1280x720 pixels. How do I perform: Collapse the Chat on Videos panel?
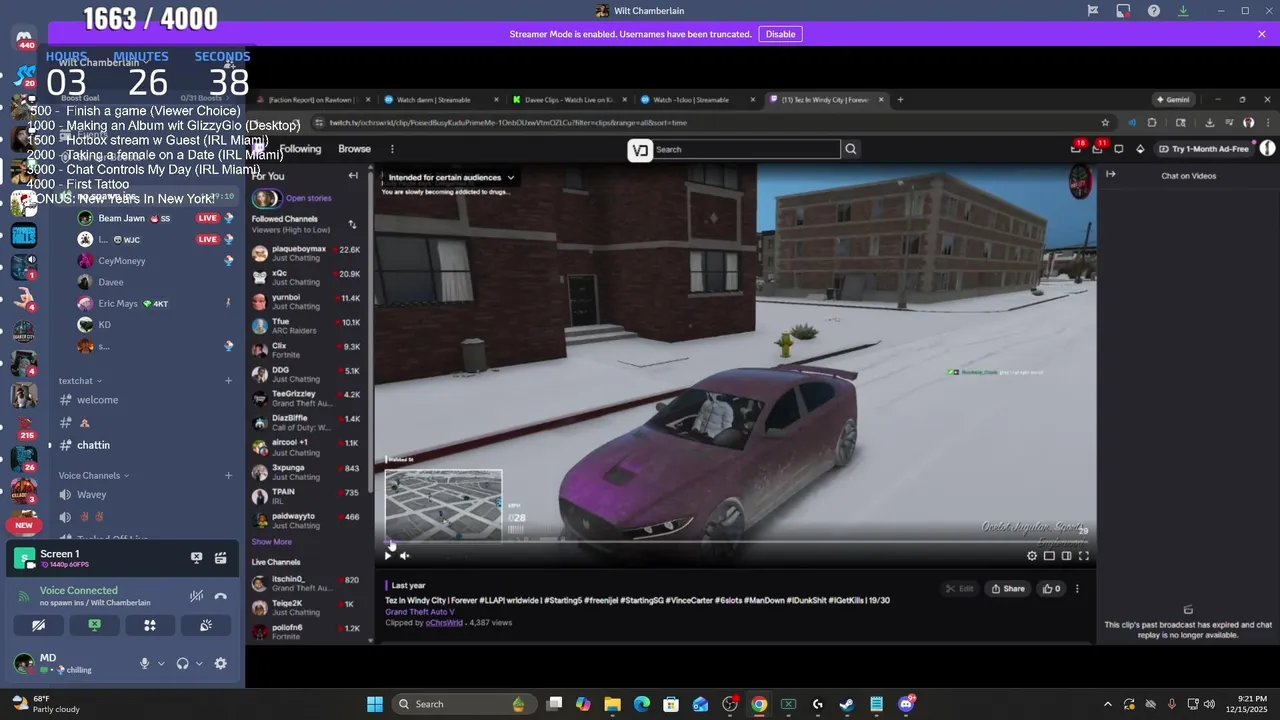tap(1110, 174)
